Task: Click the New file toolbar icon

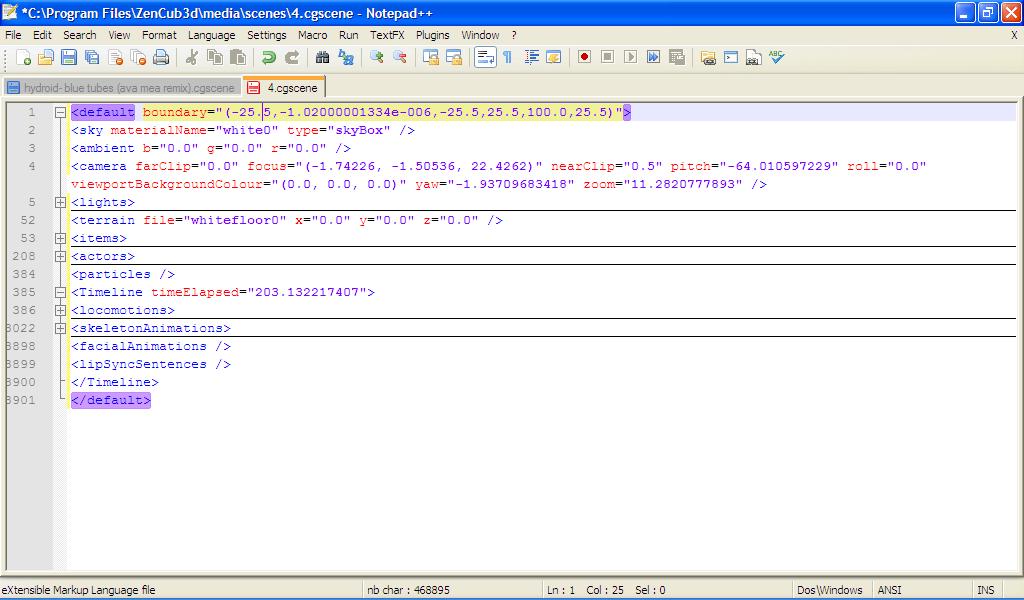Action: [23, 58]
